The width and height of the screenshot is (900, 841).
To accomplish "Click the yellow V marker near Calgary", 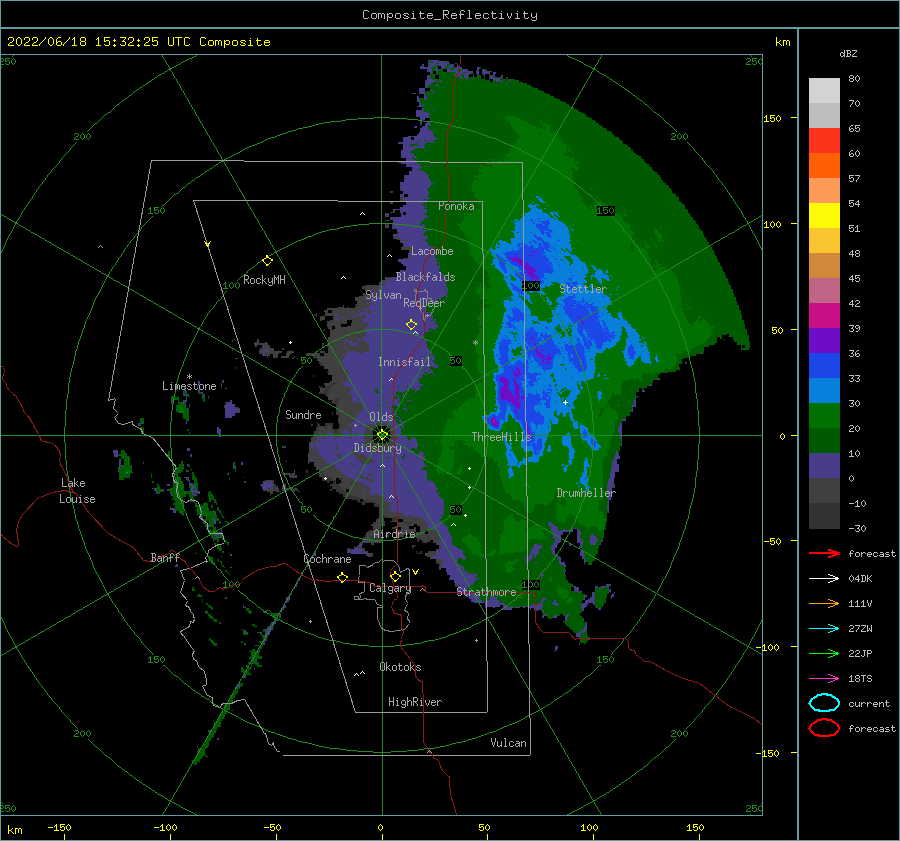I will coord(416,572).
